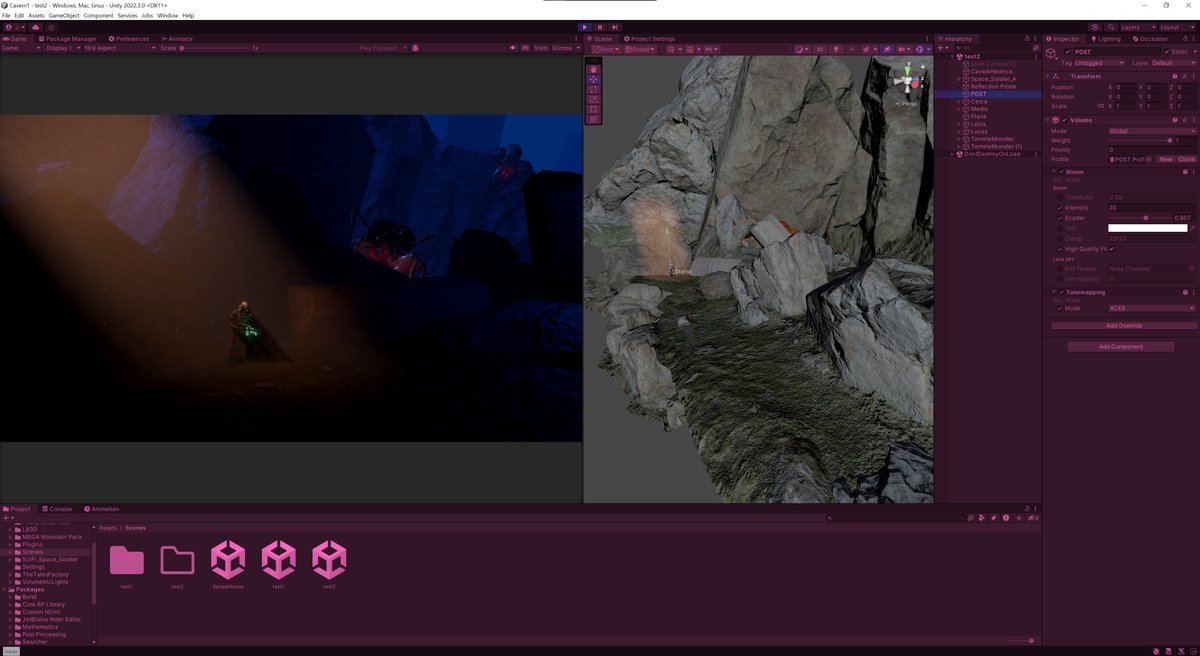Click the Add Component button
The height and width of the screenshot is (656, 1200).
click(x=1121, y=347)
